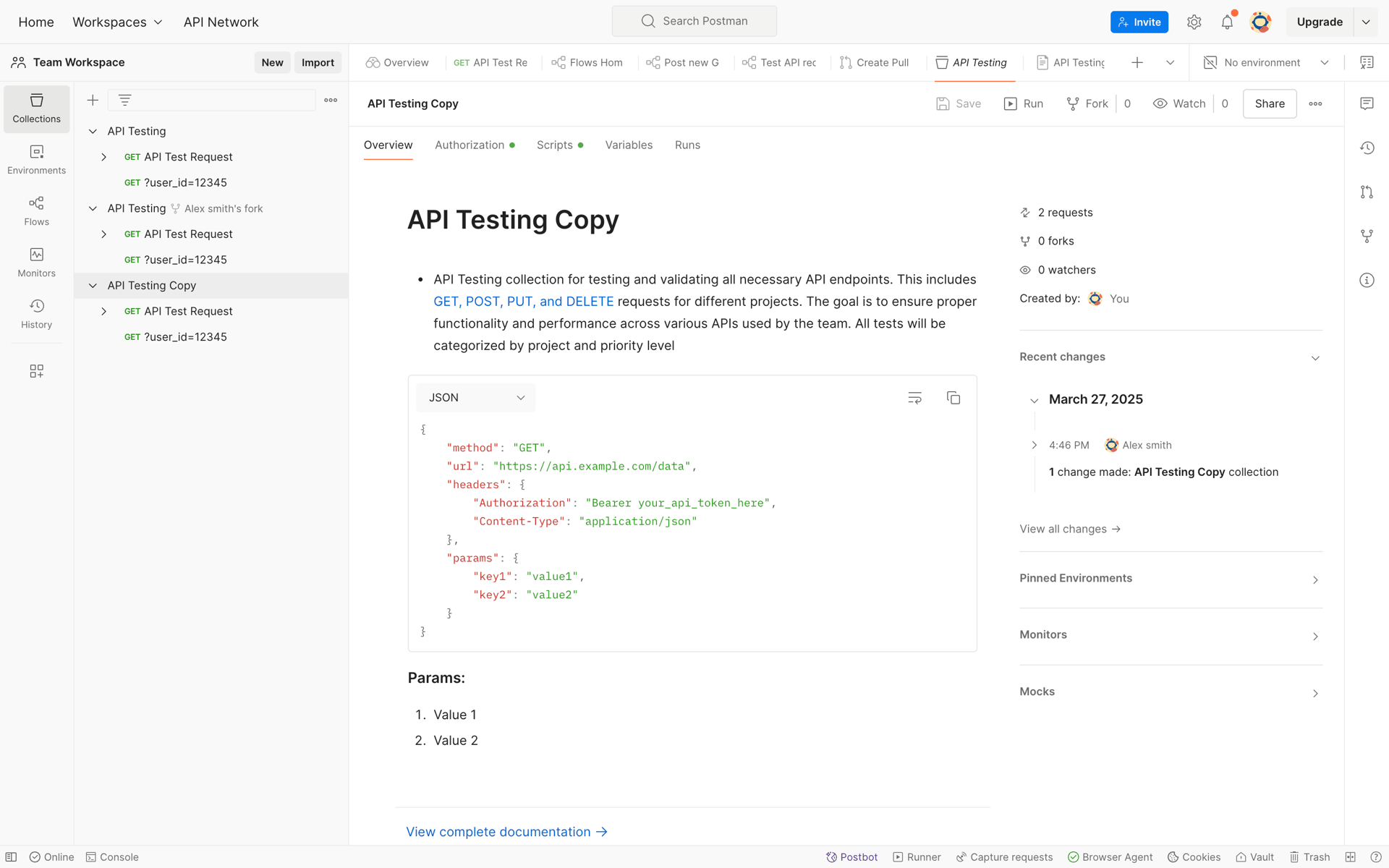
Task: Collapse the API Testing collection tree
Action: coord(93,132)
